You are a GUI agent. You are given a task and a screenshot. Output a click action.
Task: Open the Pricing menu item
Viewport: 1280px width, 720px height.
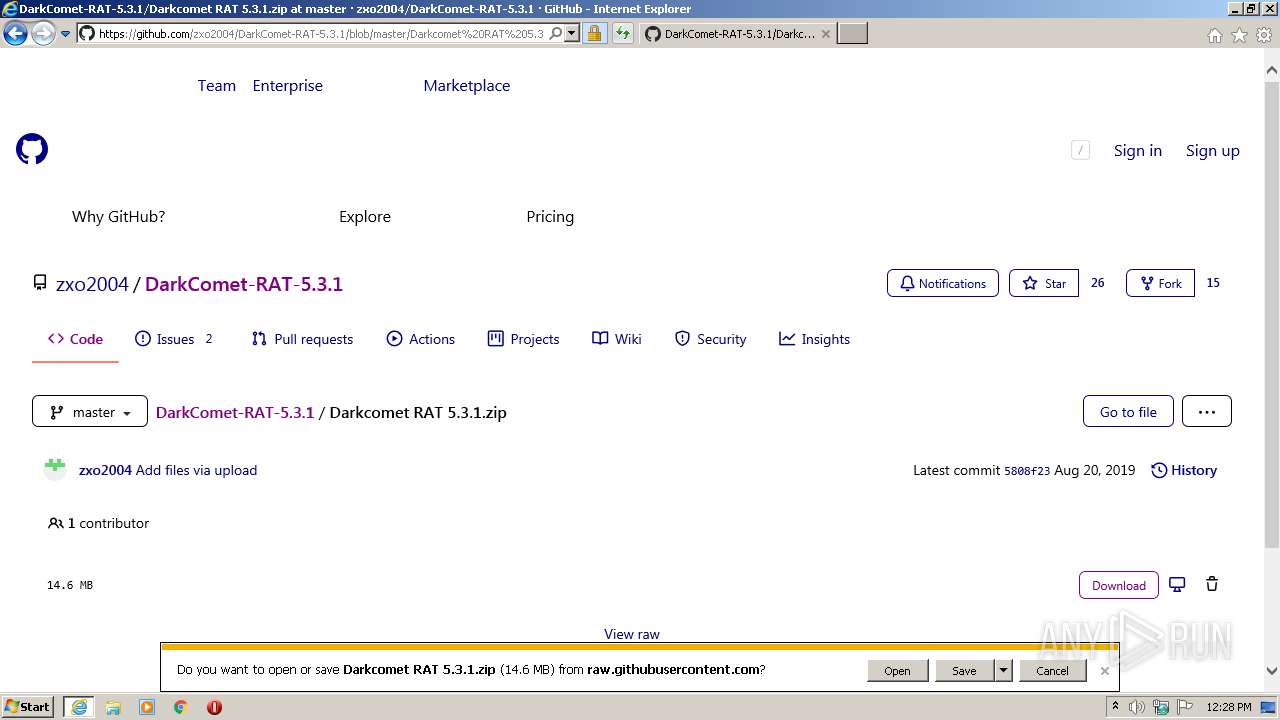tap(550, 216)
